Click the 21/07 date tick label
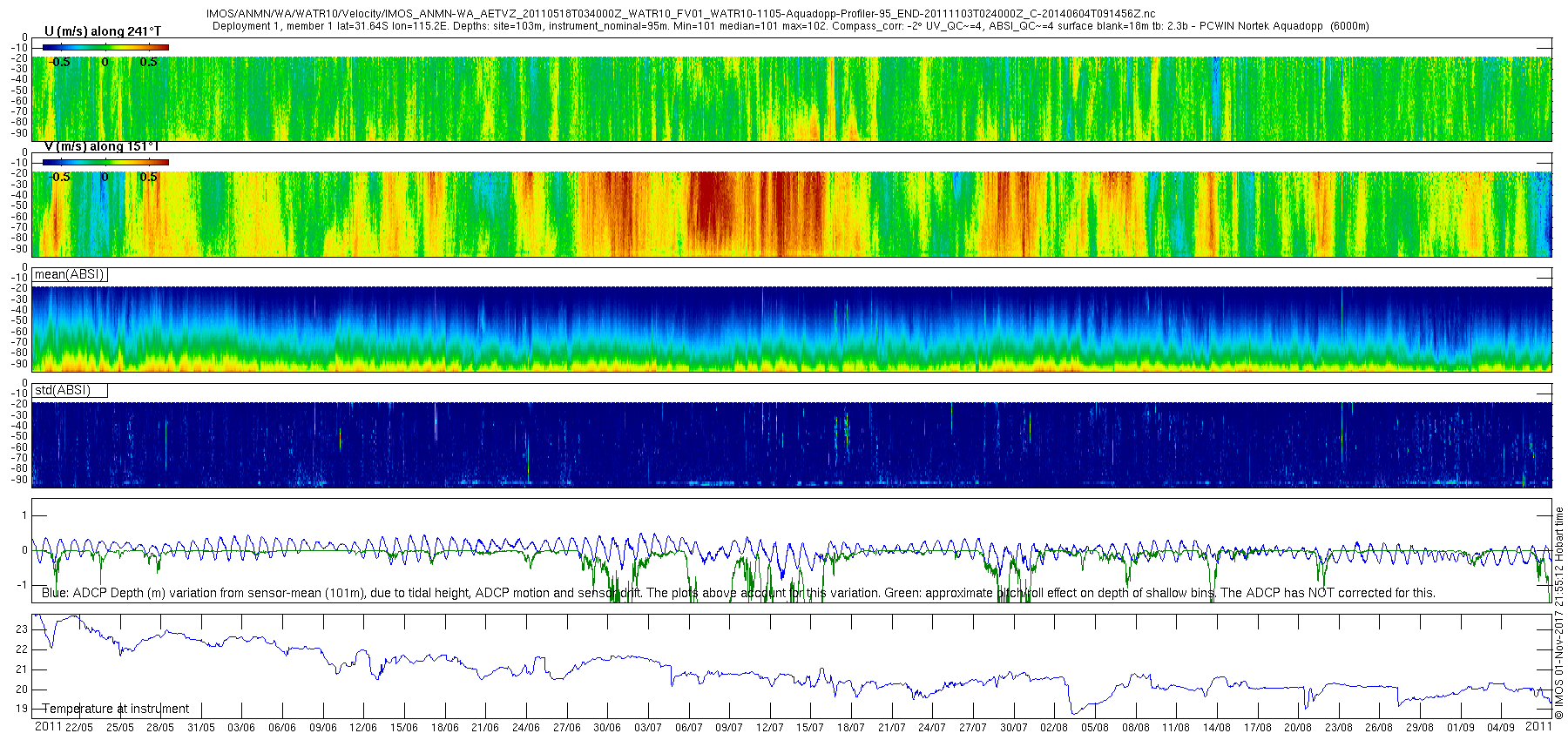Screen dimensions: 1568x740 click(x=892, y=727)
